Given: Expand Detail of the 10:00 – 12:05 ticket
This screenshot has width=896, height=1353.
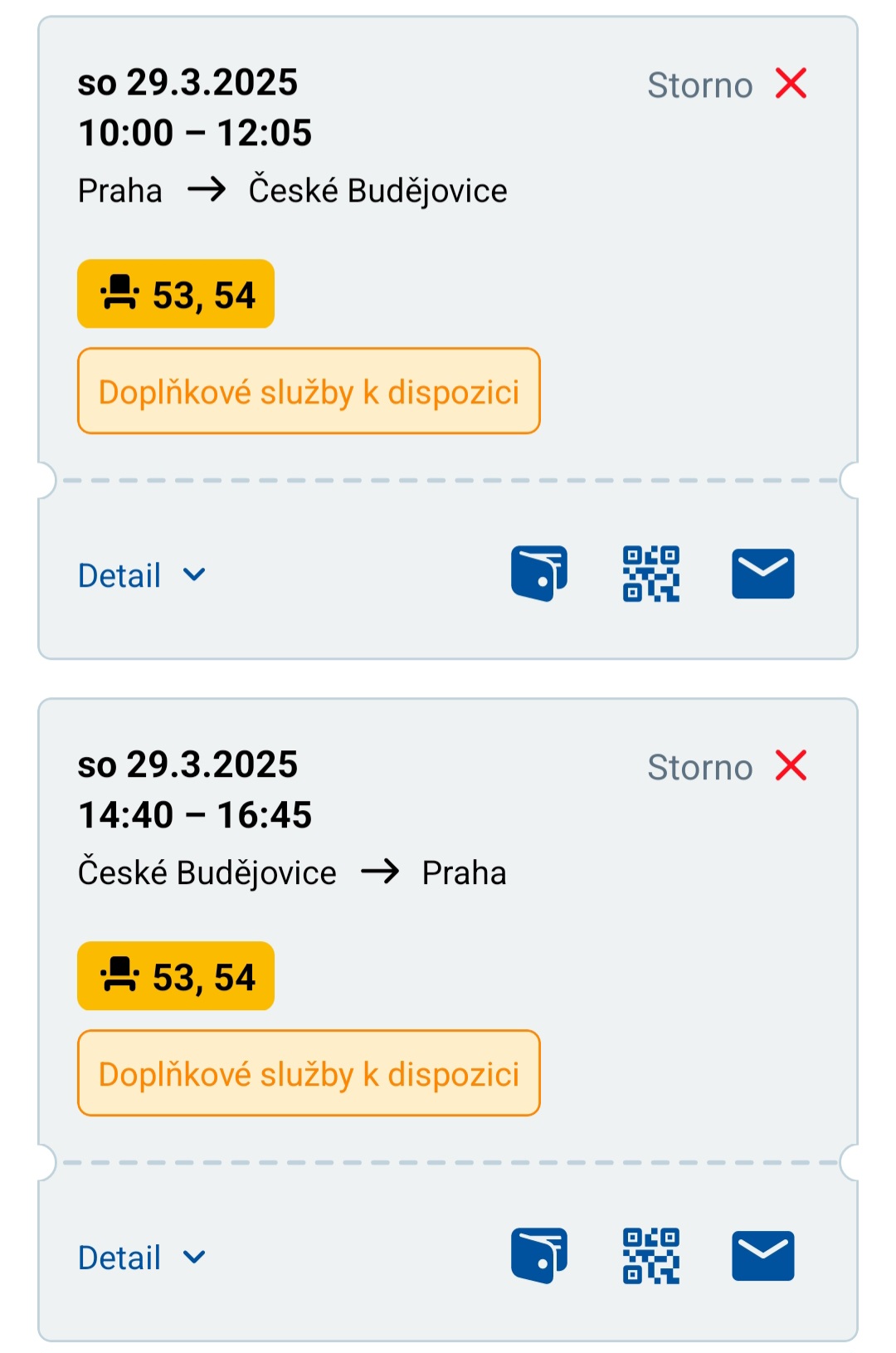Looking at the screenshot, I should pos(142,575).
